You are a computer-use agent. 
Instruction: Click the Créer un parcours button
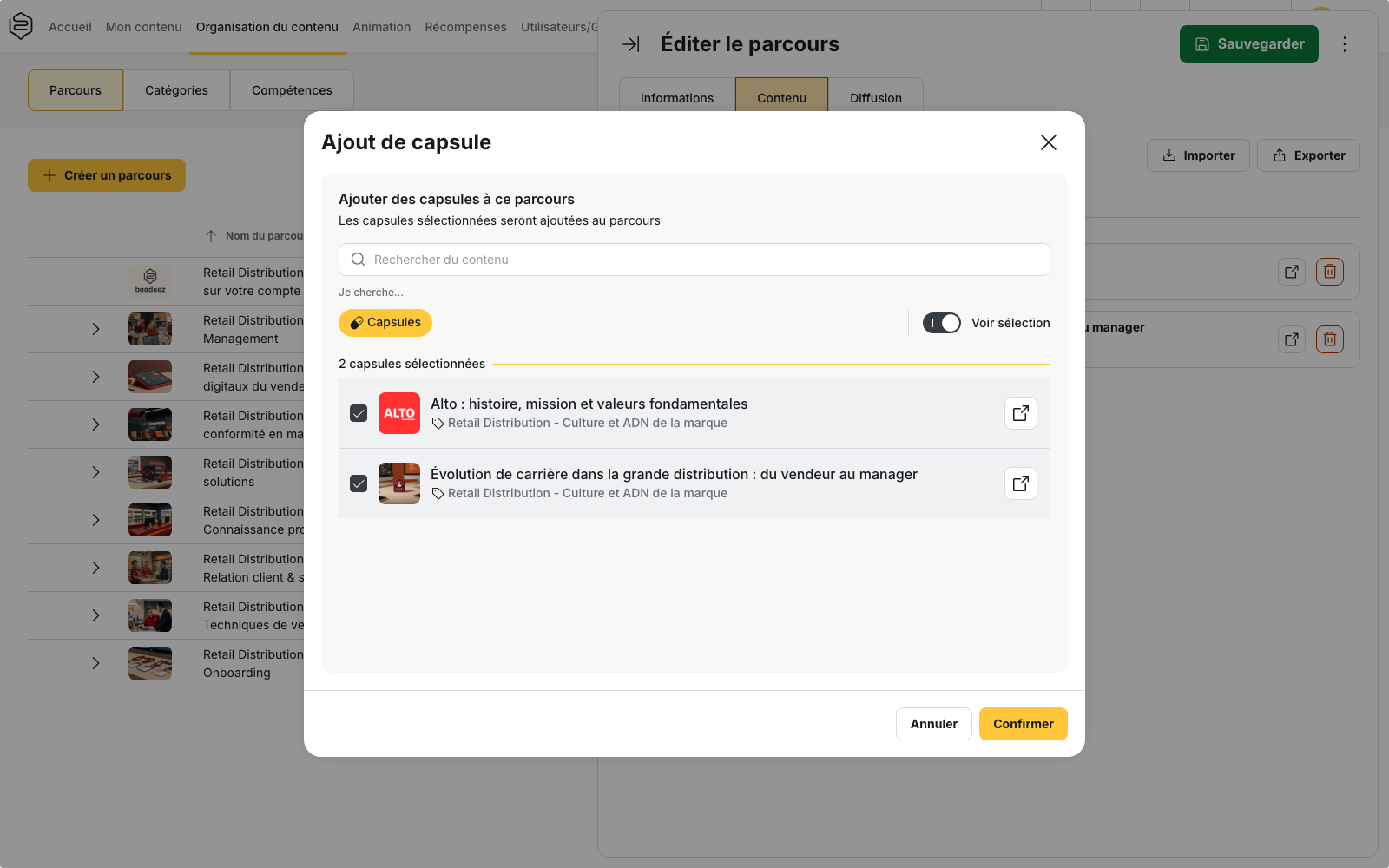click(107, 175)
